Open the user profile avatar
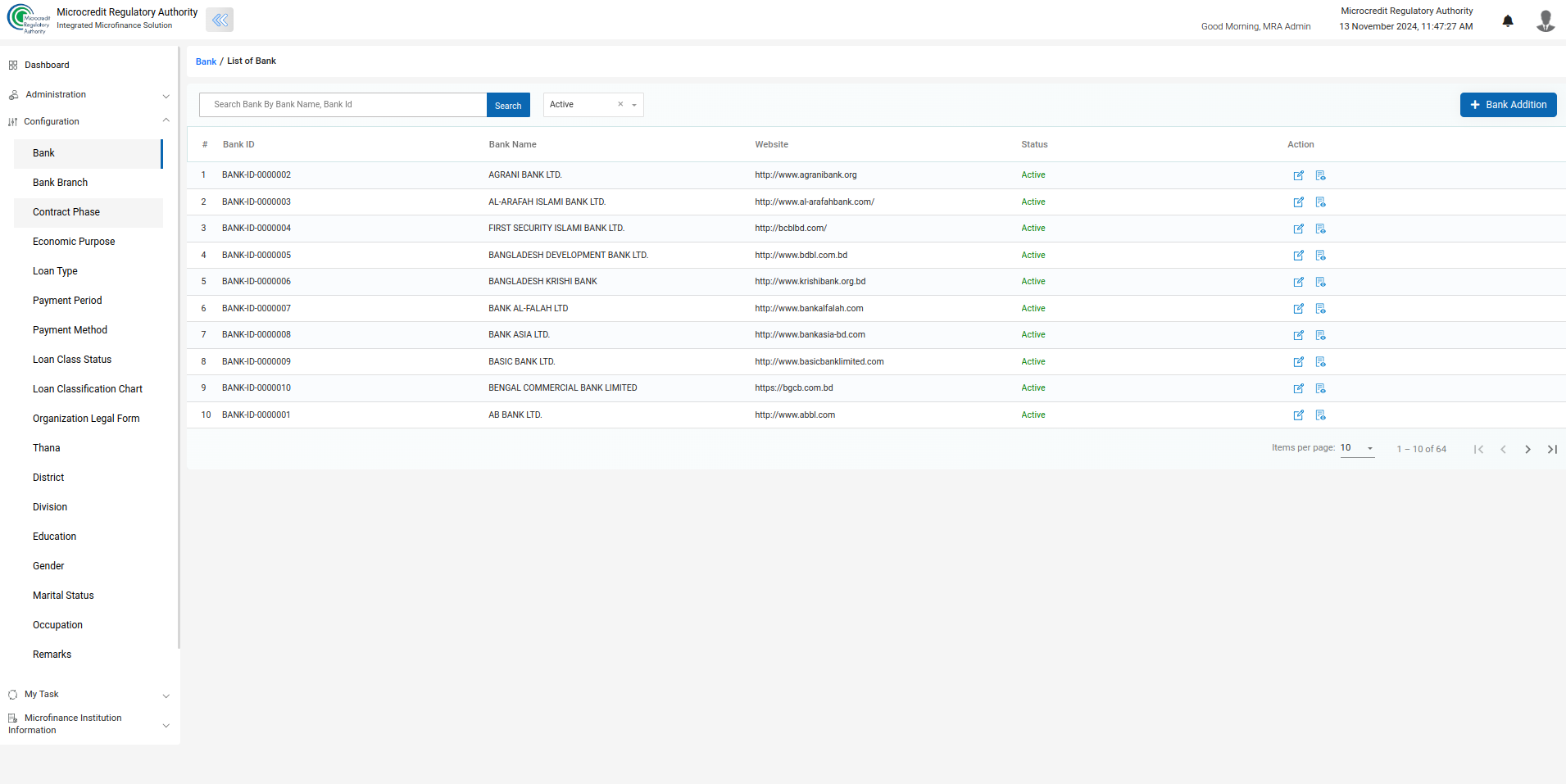This screenshot has width=1566, height=784. click(x=1546, y=21)
